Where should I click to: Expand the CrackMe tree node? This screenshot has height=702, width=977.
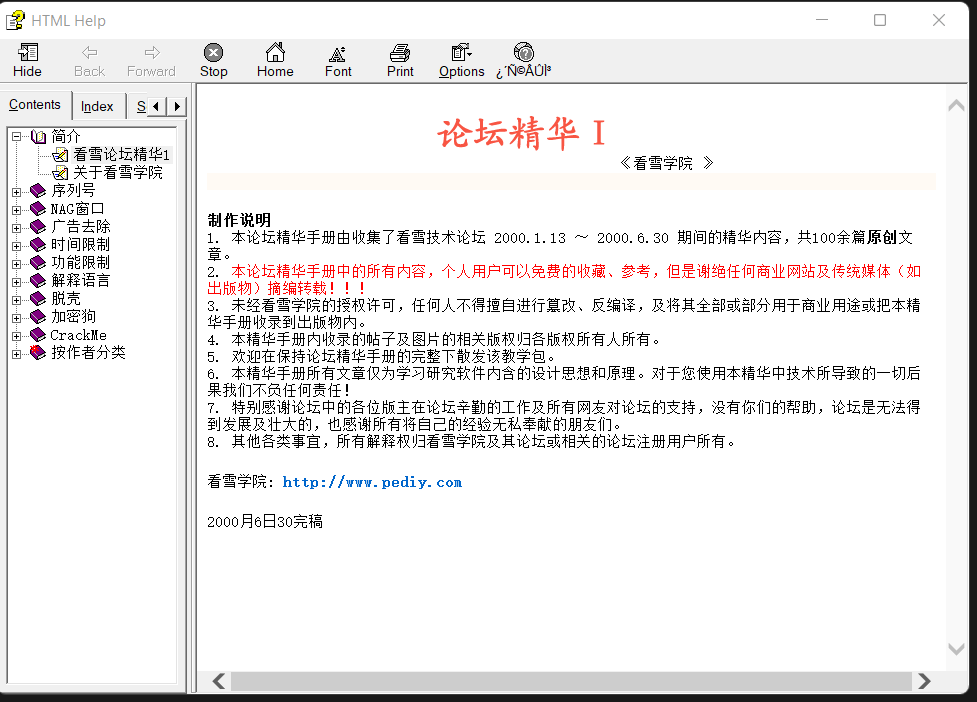point(17,336)
